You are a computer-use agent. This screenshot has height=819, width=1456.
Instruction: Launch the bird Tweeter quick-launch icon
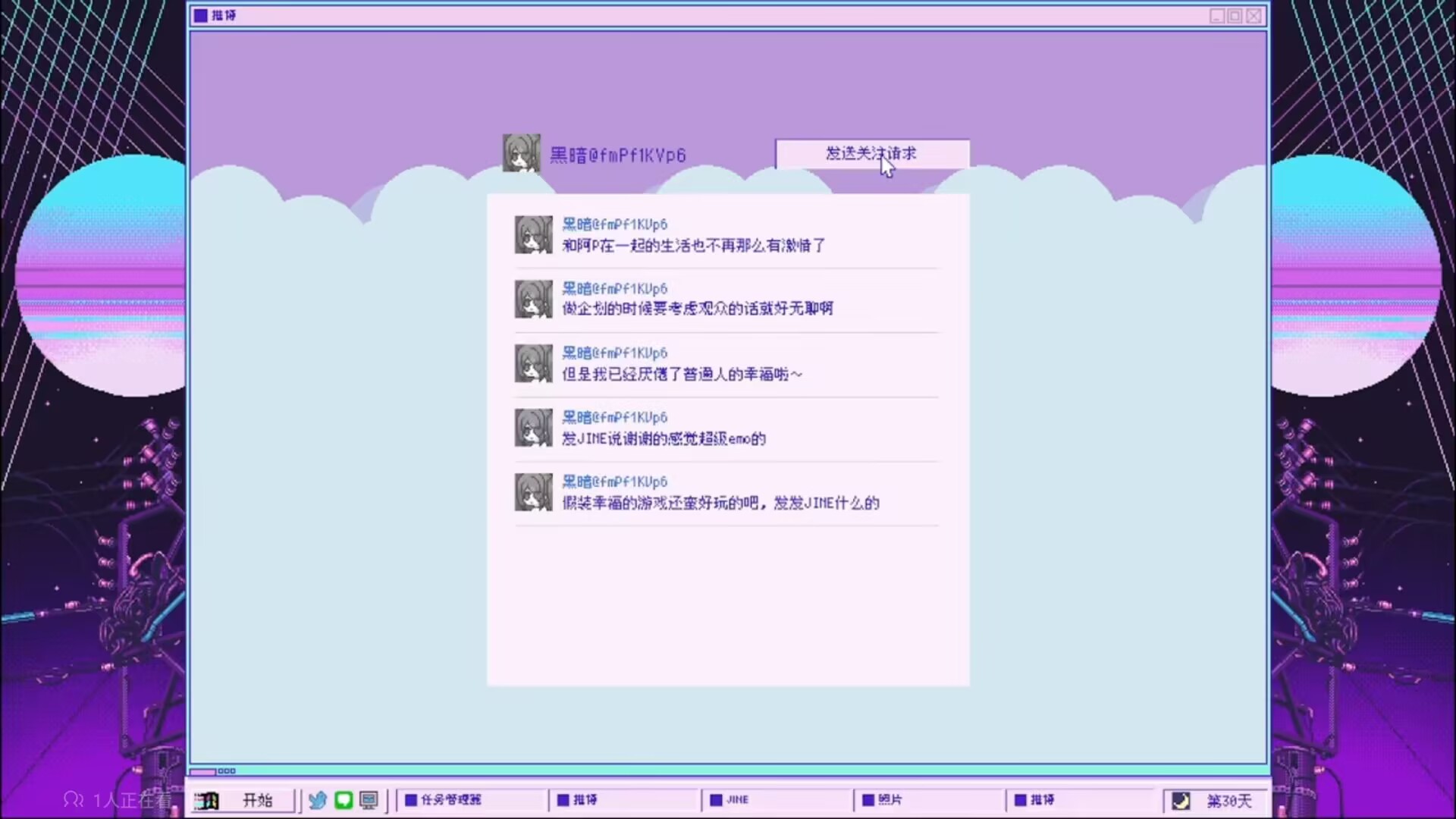coord(318,800)
